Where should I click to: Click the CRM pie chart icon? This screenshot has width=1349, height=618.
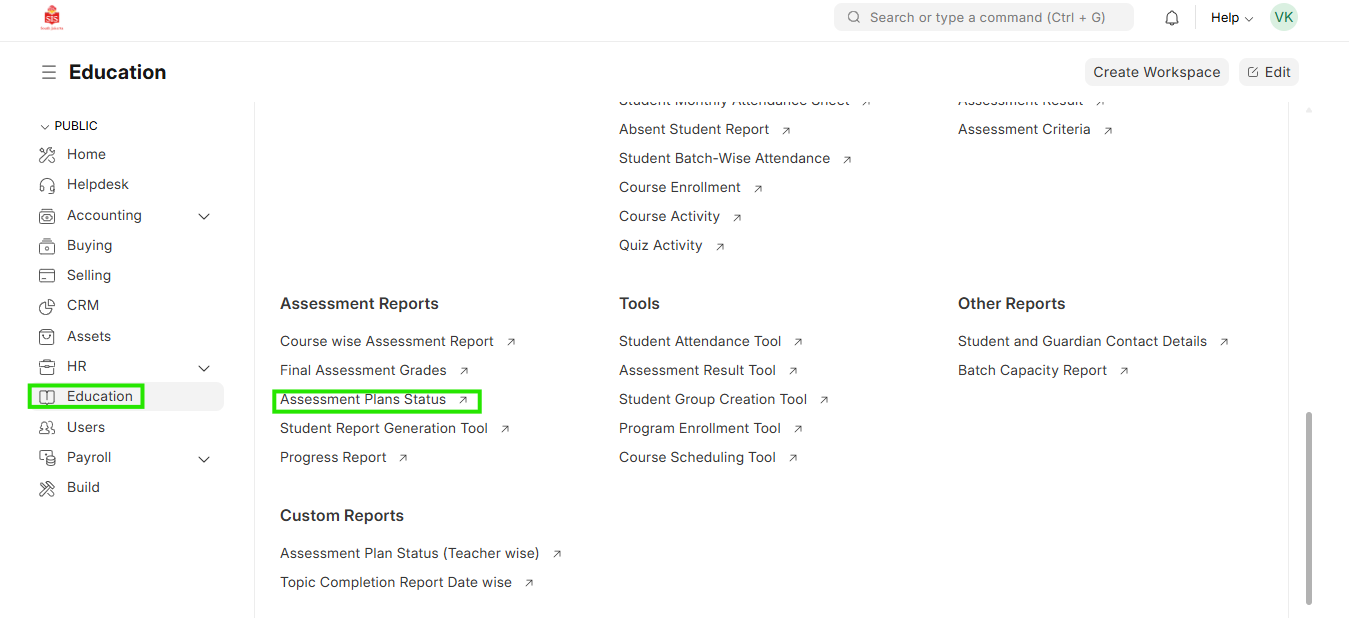click(x=47, y=306)
